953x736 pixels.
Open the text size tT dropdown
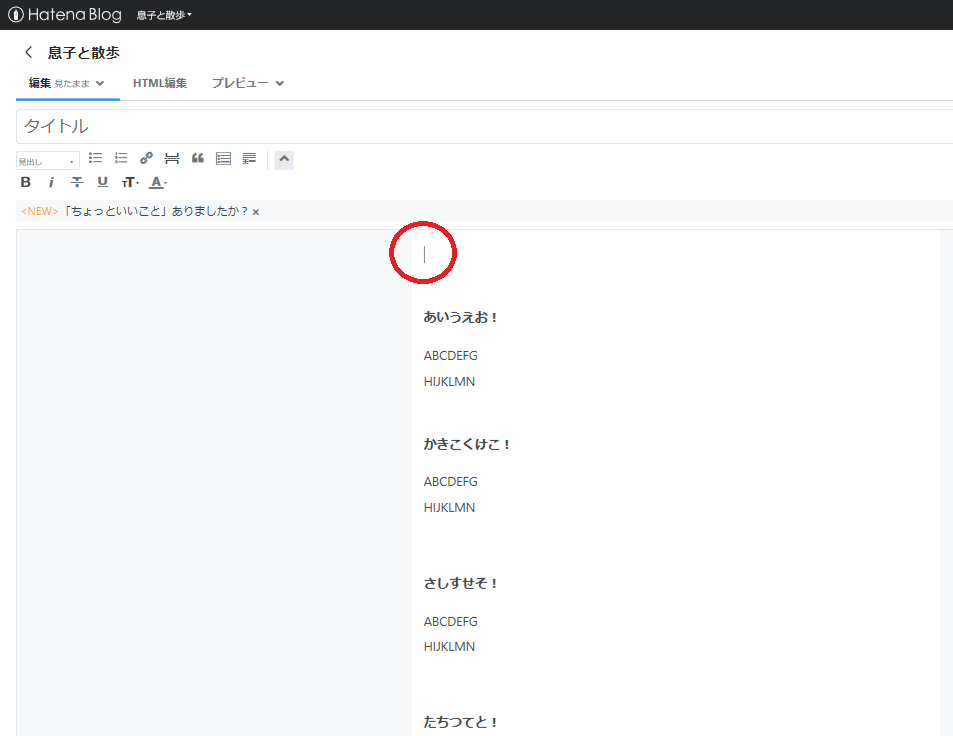click(x=128, y=181)
